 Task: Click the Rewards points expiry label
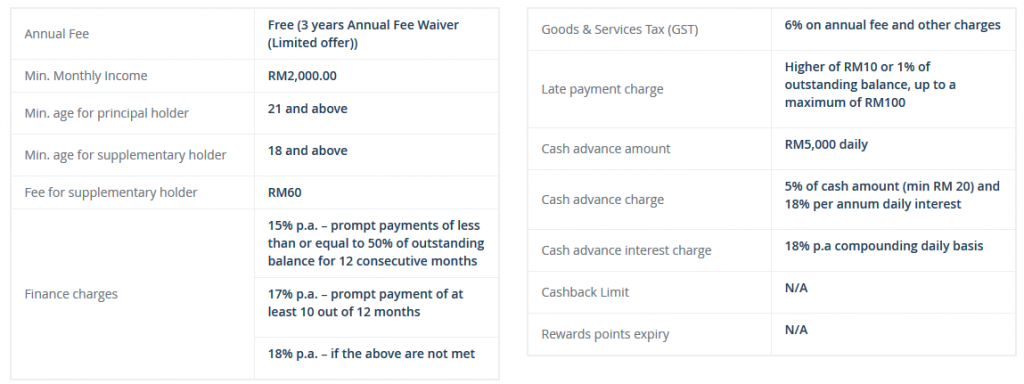605,334
